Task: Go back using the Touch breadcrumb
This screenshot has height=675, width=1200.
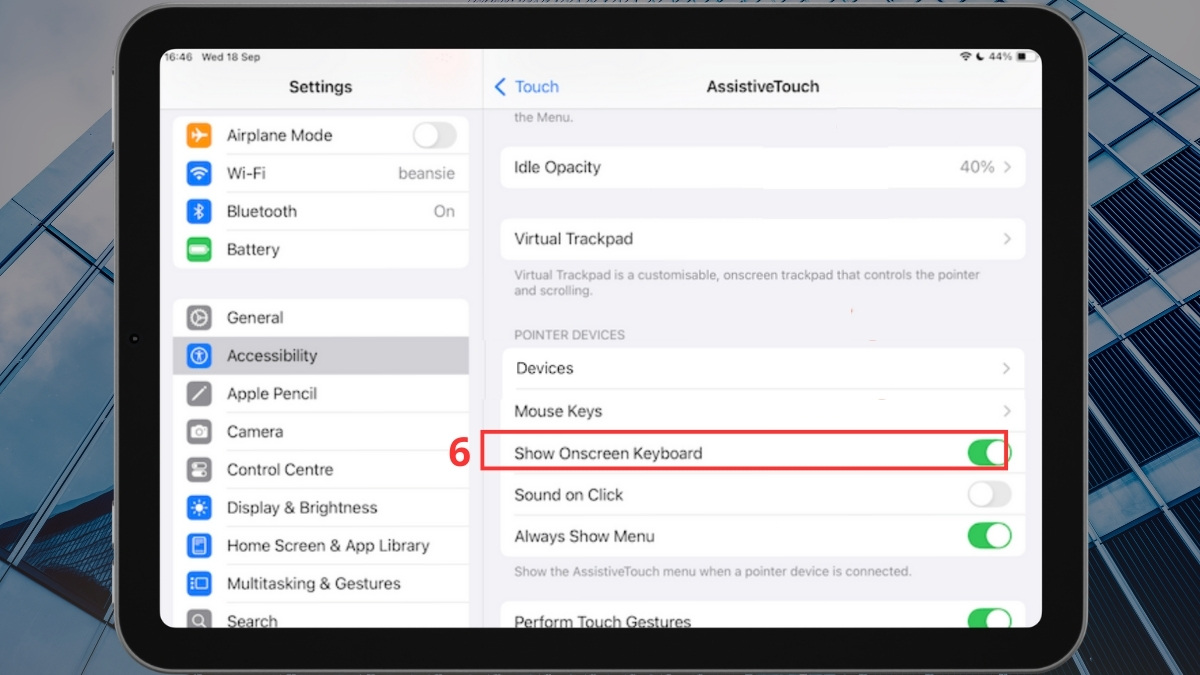Action: tap(526, 87)
